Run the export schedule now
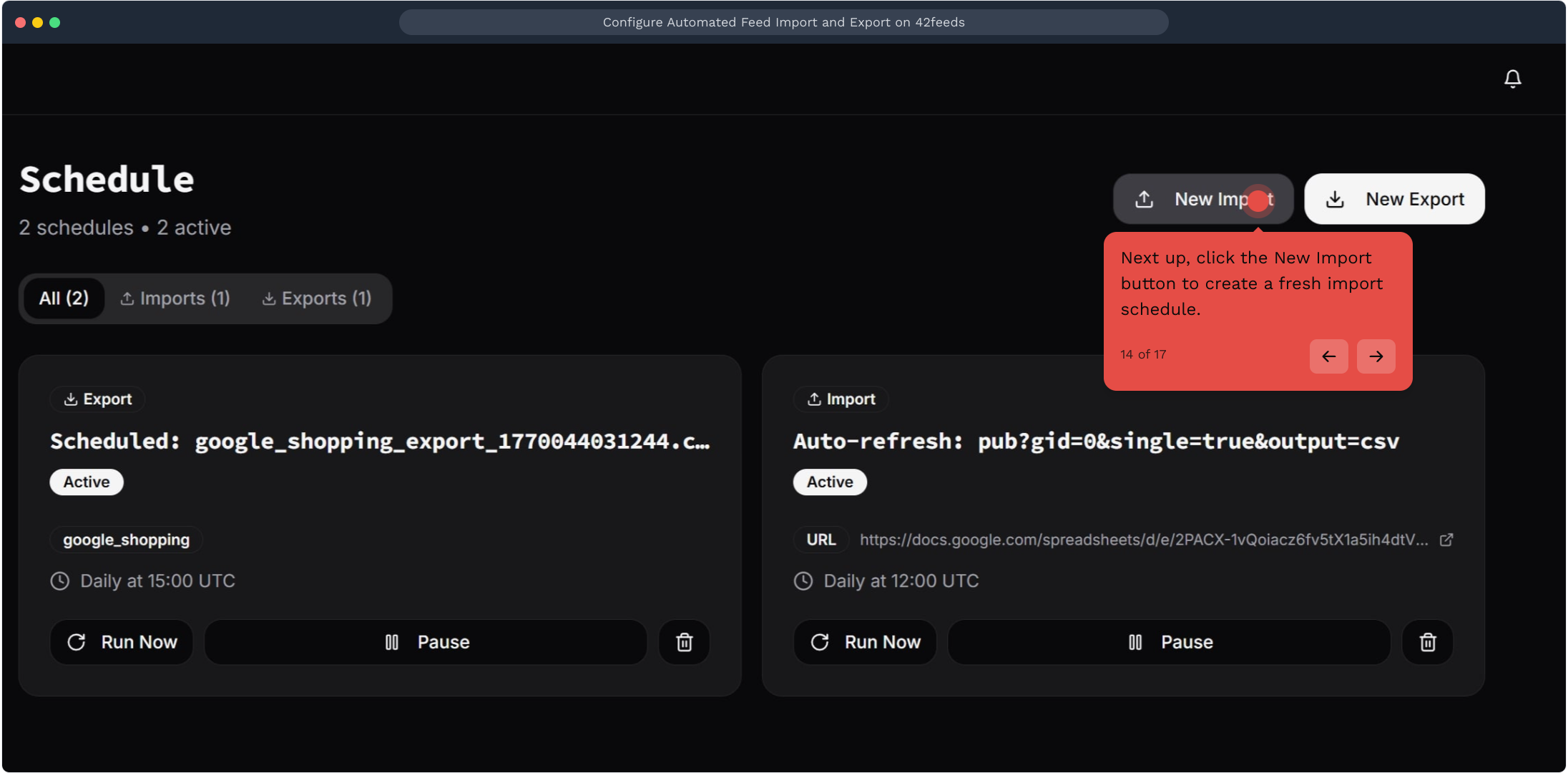 coord(122,642)
